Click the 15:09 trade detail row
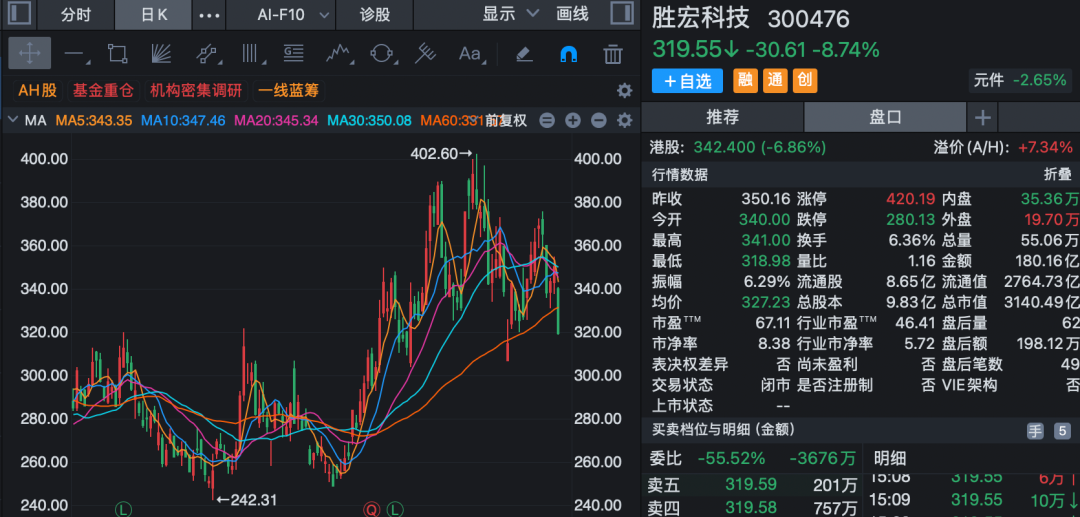The image size is (1080, 517). pos(972,499)
